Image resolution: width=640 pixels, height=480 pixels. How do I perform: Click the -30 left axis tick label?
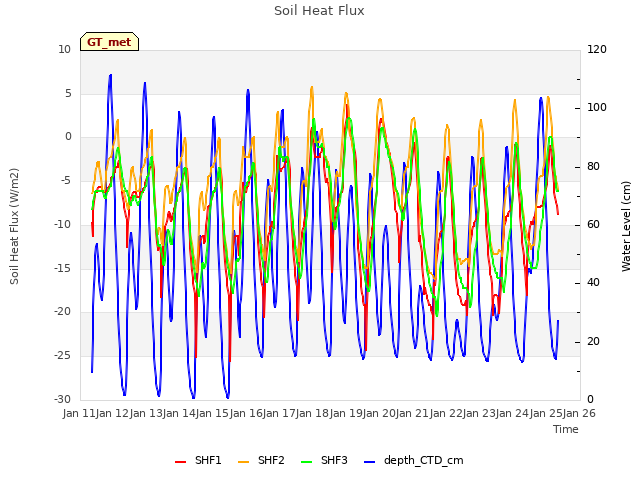62,399
